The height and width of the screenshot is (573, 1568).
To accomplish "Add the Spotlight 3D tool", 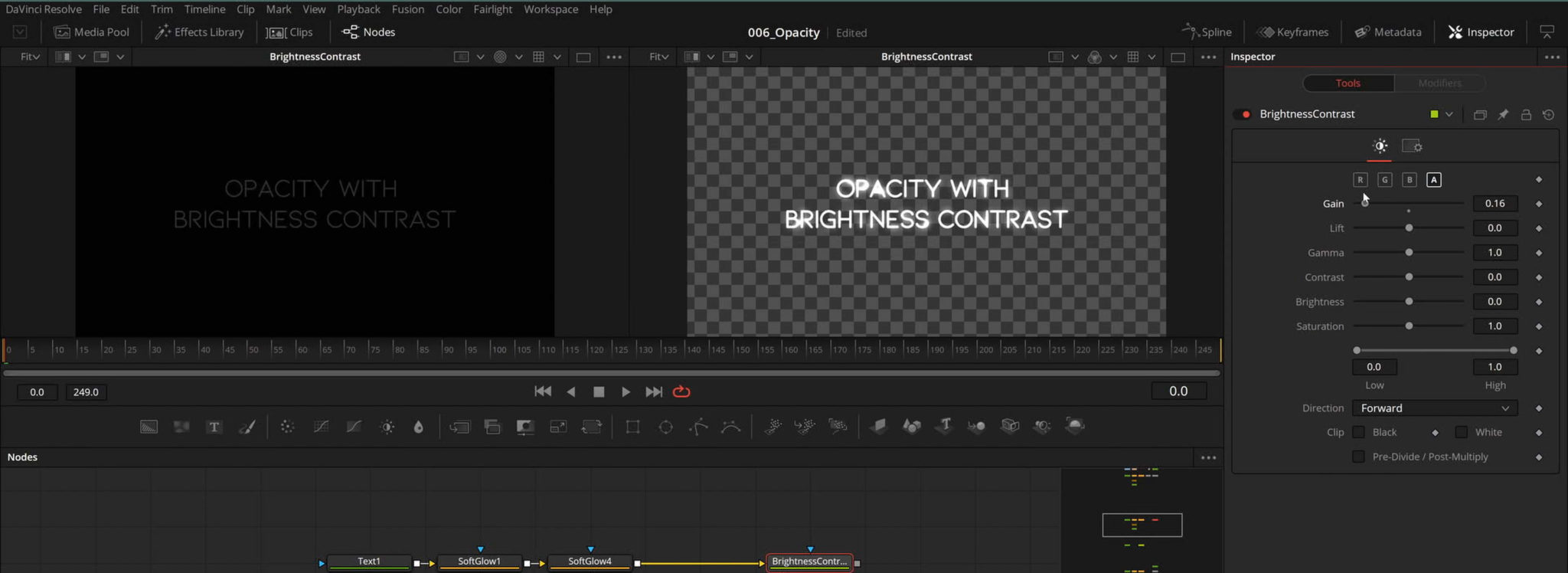I will [1043, 426].
